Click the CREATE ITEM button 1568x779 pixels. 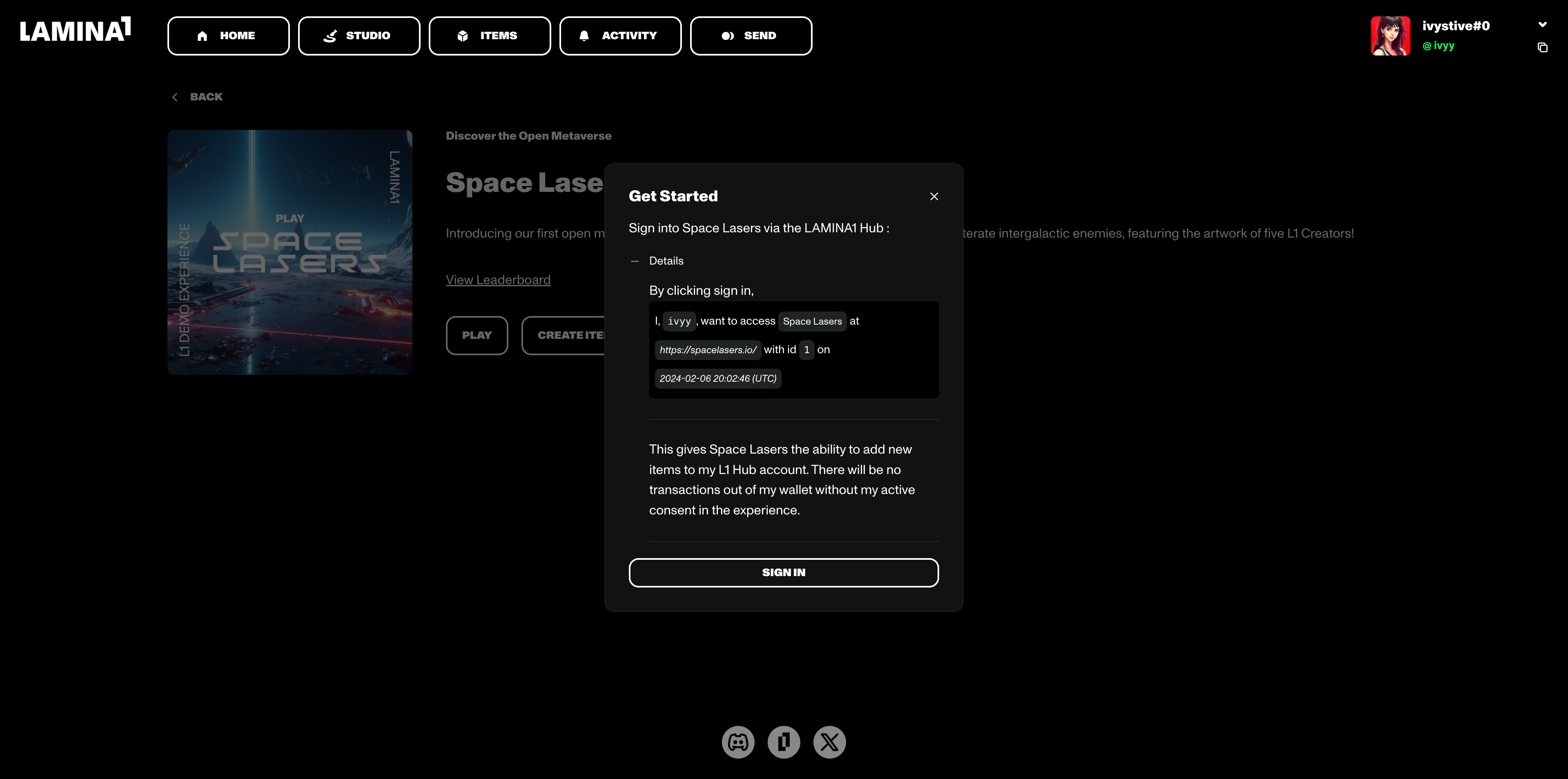(563, 335)
